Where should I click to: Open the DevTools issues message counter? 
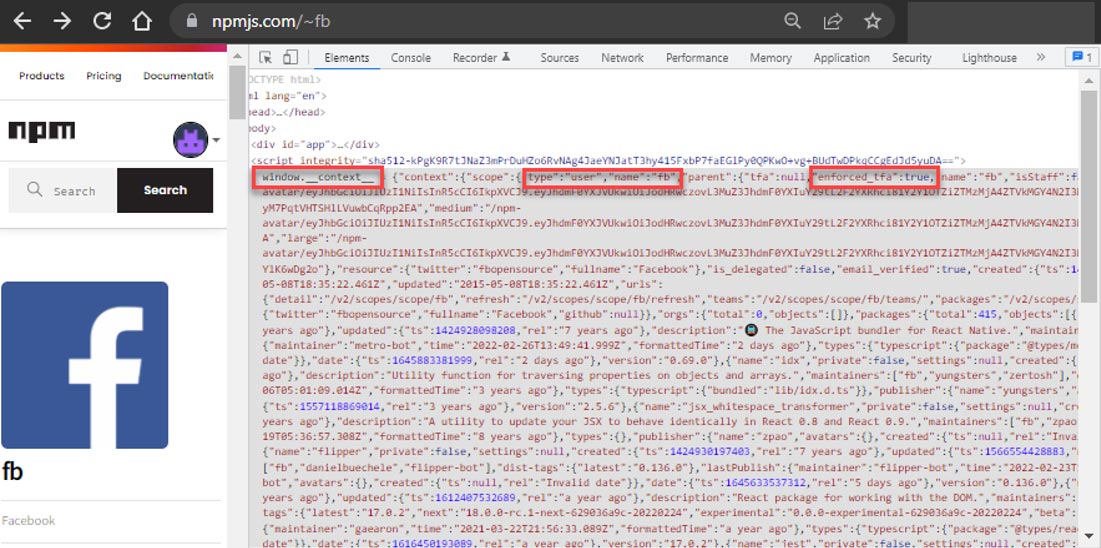pos(1081,58)
